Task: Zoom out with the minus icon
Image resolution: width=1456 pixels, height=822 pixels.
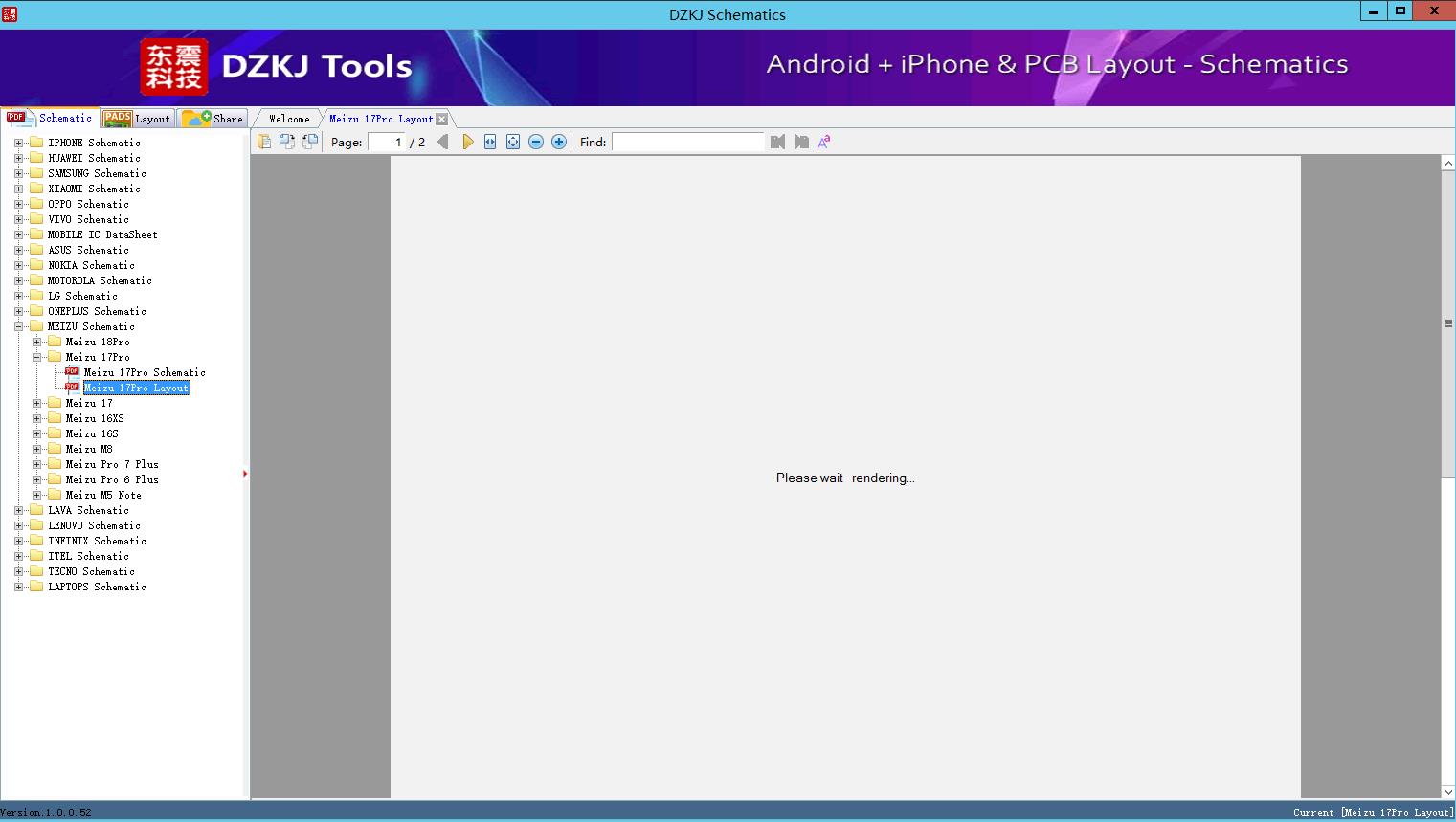Action: 536,142
